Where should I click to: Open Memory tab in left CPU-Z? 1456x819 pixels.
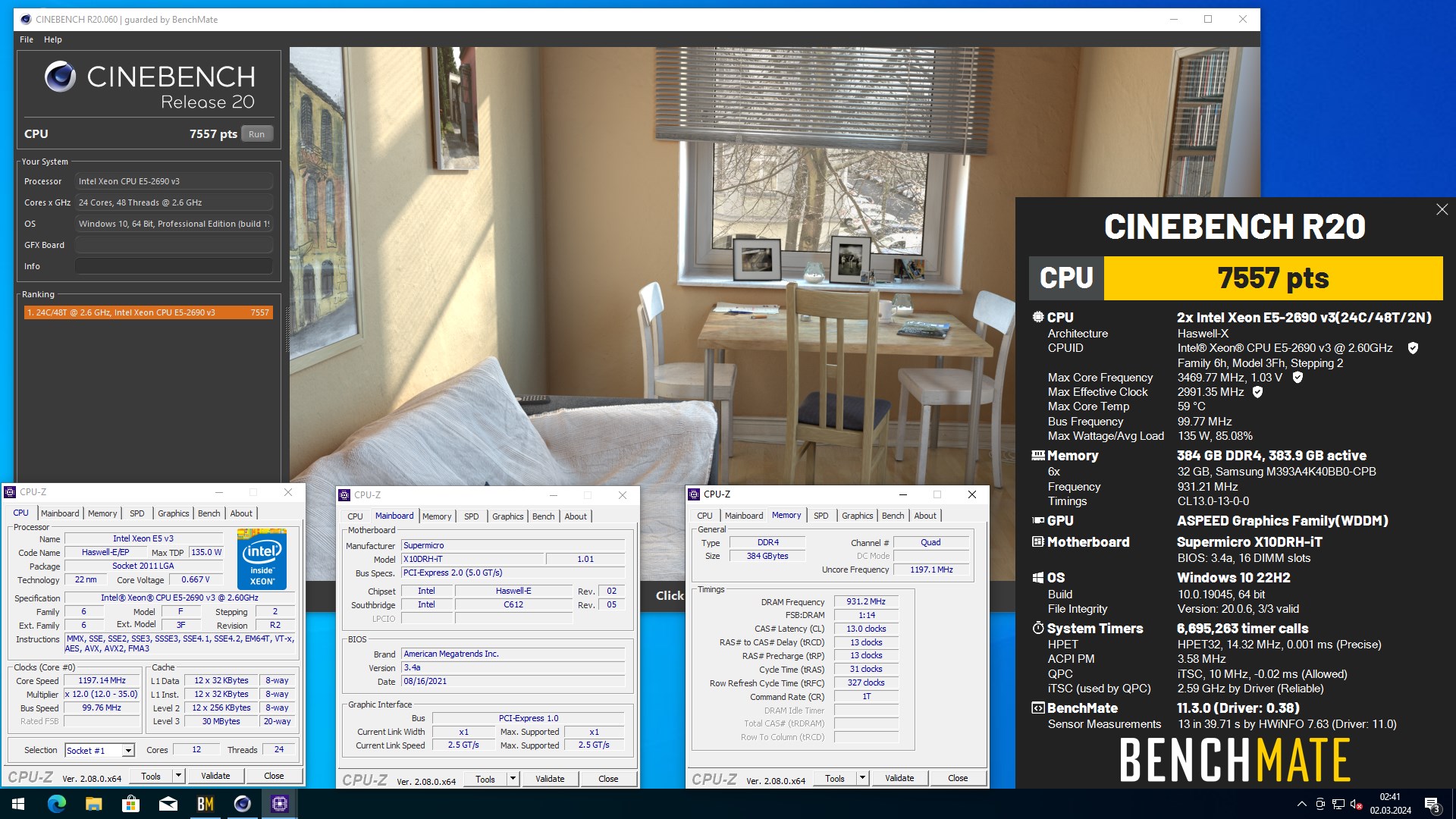pyautogui.click(x=102, y=513)
